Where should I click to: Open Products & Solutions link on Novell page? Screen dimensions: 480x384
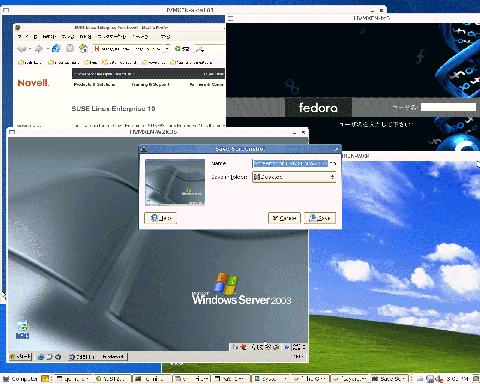tap(94, 85)
